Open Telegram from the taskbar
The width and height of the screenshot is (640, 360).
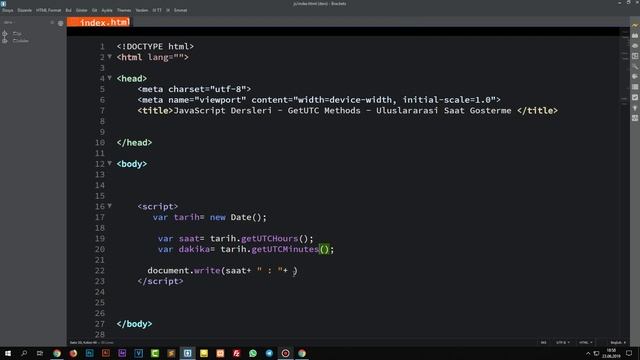coord(269,353)
